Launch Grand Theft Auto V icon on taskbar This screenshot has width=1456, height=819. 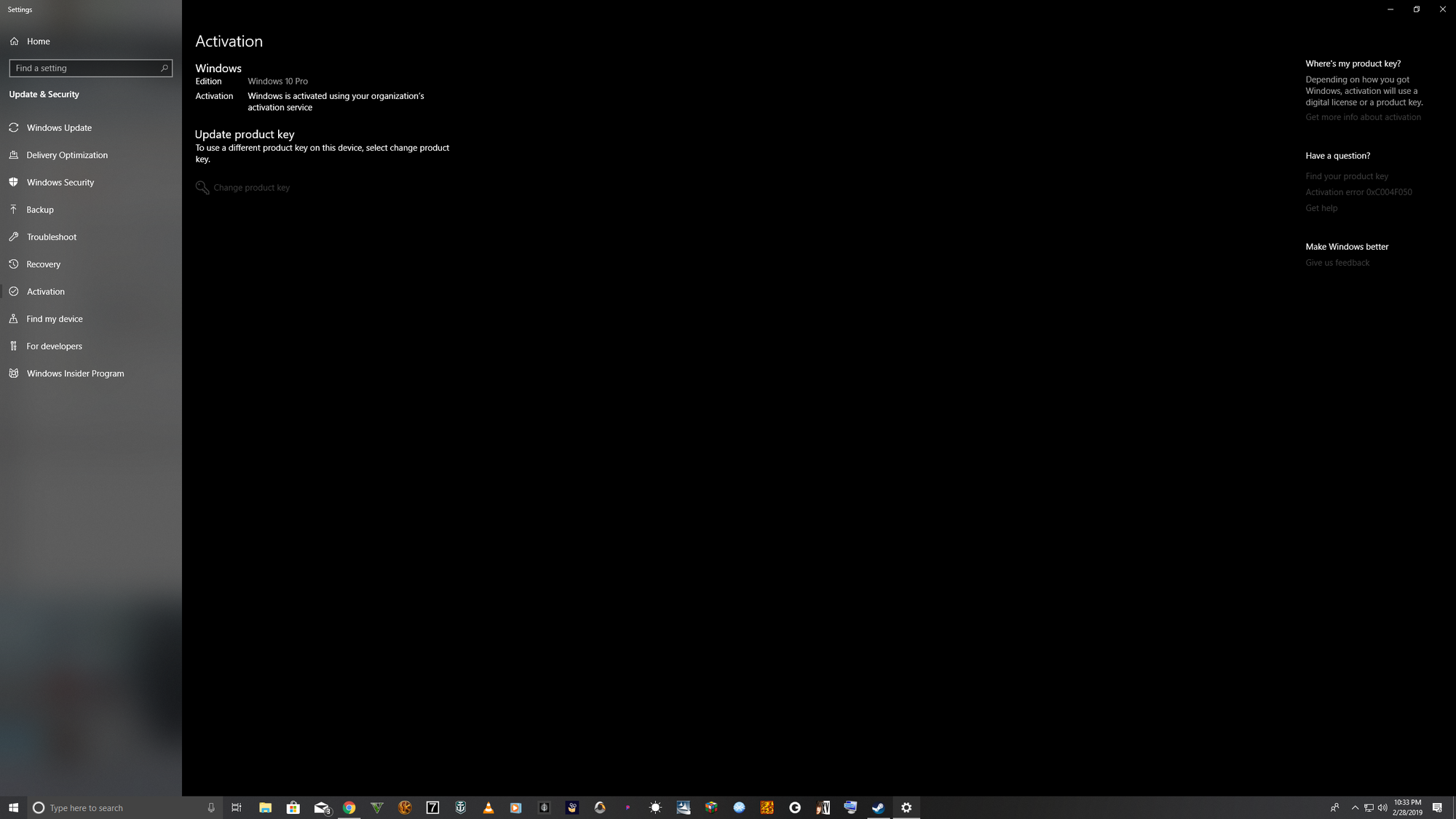(x=377, y=807)
